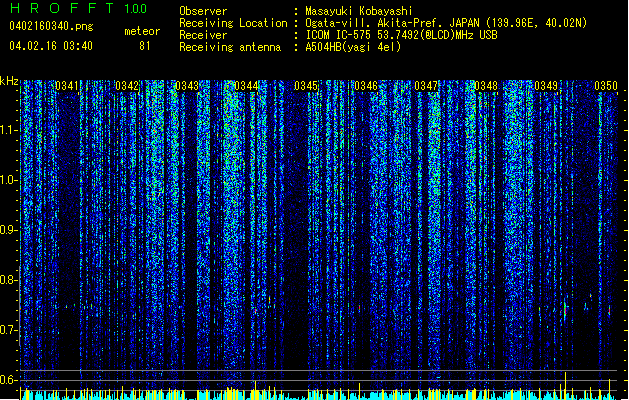Click the receiver ICOM IC-575 text
629x400 pixels.
(x=401, y=35)
